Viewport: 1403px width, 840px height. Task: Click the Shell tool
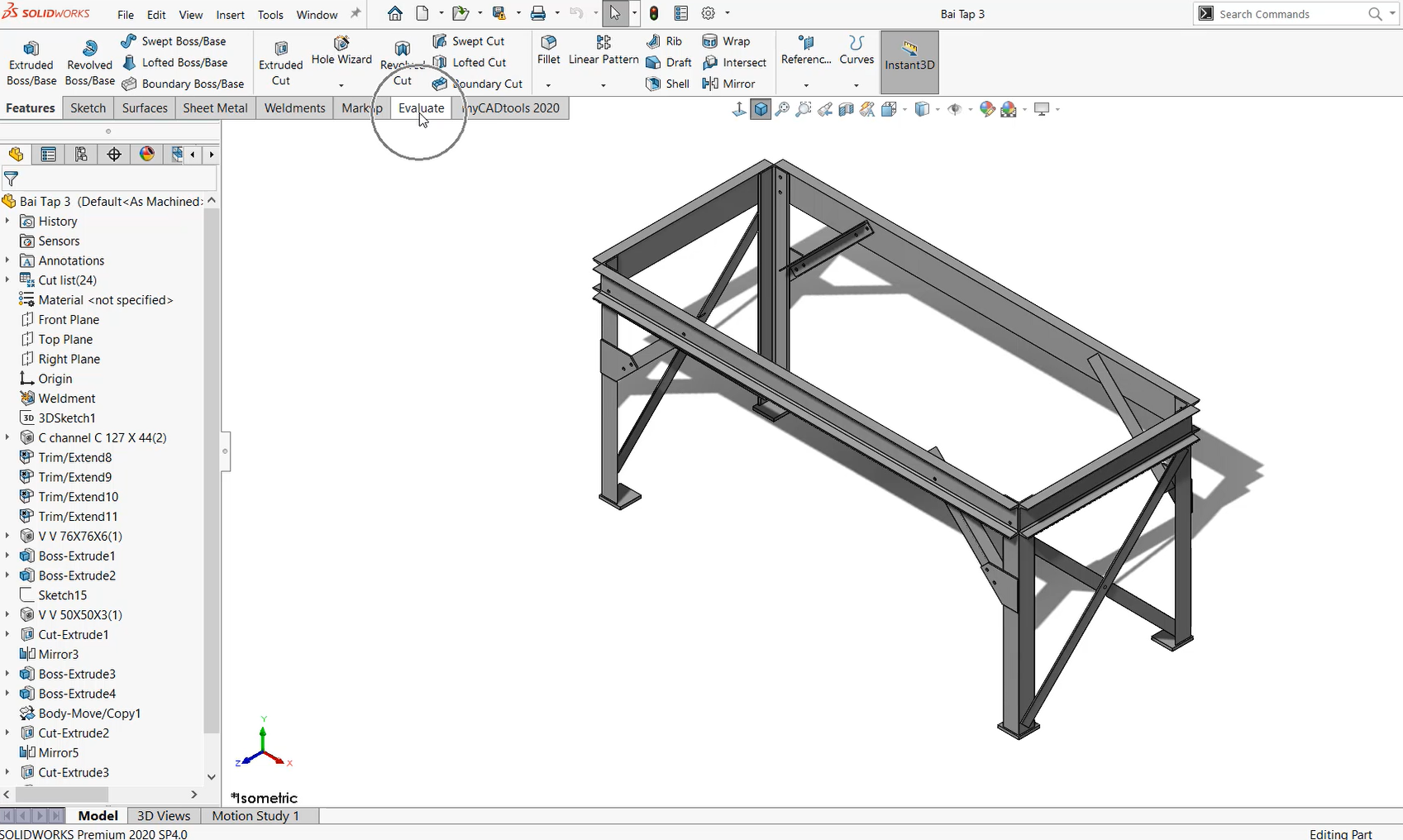(x=668, y=84)
